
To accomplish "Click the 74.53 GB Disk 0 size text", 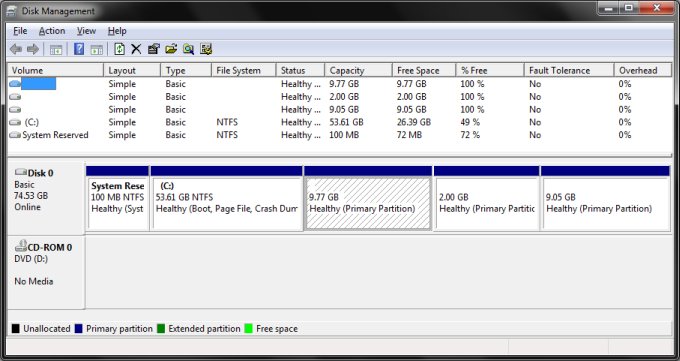I will pos(31,196).
